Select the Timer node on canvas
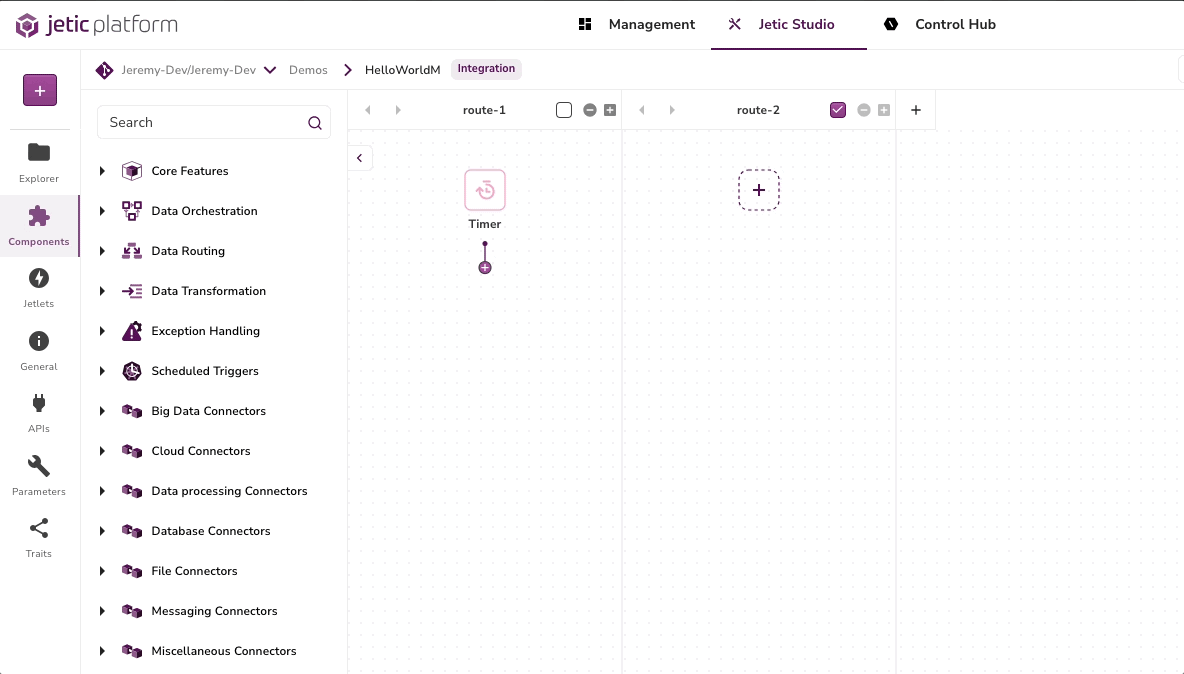Screen dimensions: 1184x674 coord(485,190)
